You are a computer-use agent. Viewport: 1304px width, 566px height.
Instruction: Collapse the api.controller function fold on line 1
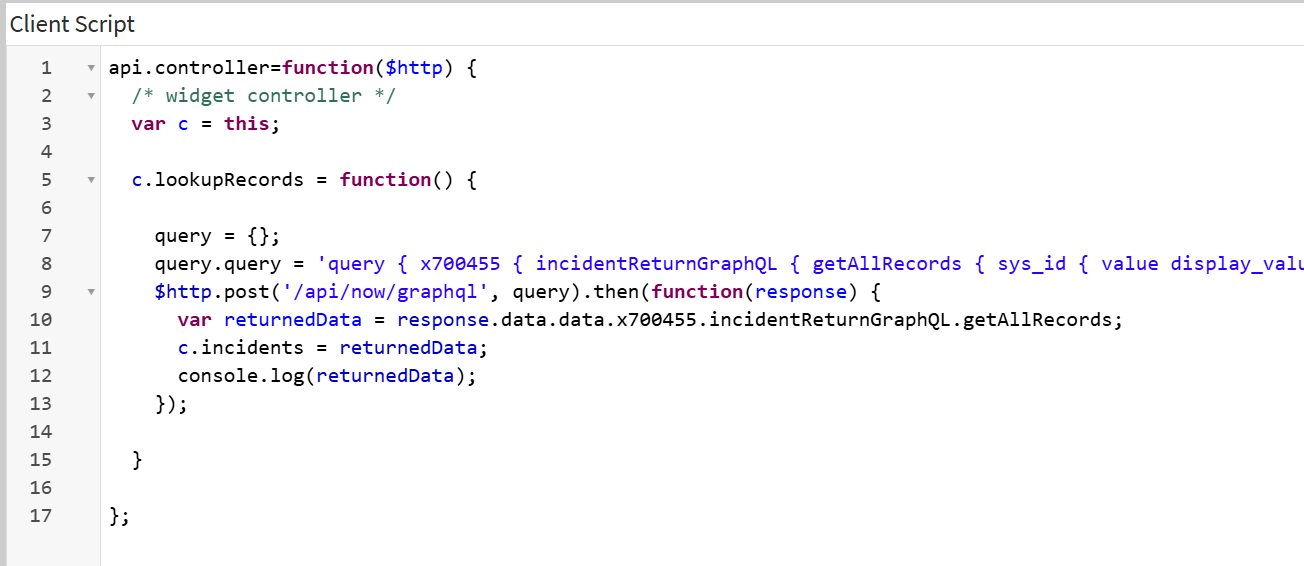click(90, 68)
